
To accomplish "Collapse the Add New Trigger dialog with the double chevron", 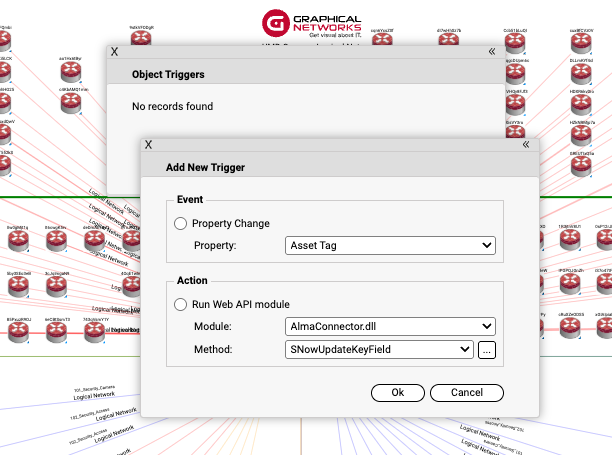I will 526,144.
